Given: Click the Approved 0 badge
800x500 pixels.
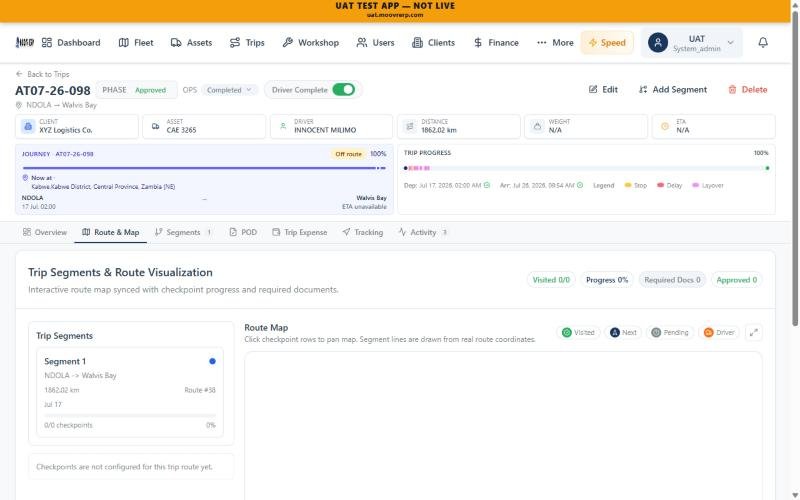Looking at the screenshot, I should 737,280.
